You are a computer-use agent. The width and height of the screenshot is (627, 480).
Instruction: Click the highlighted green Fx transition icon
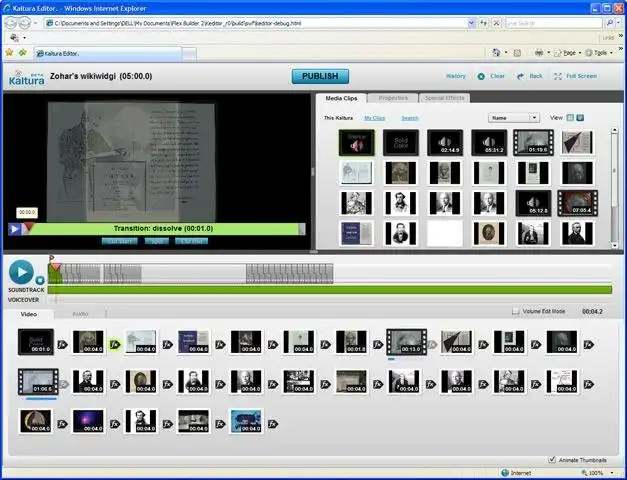click(x=114, y=344)
